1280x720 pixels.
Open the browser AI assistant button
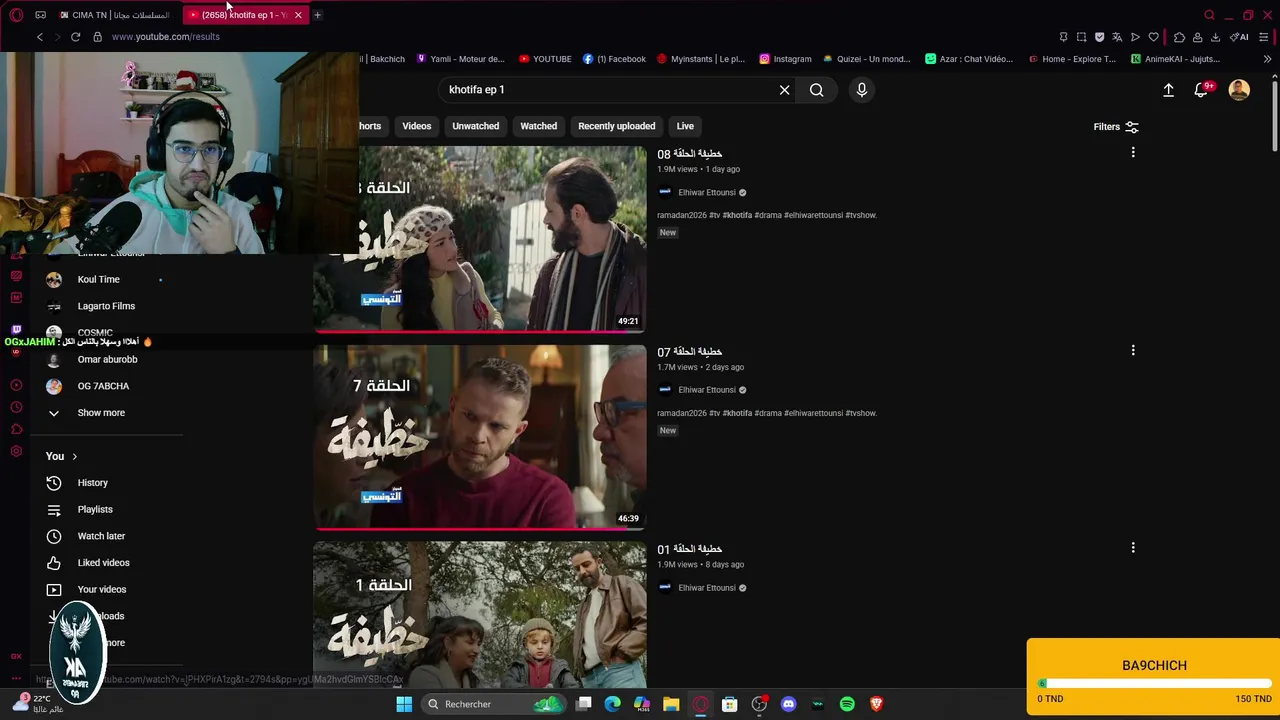click(1239, 37)
